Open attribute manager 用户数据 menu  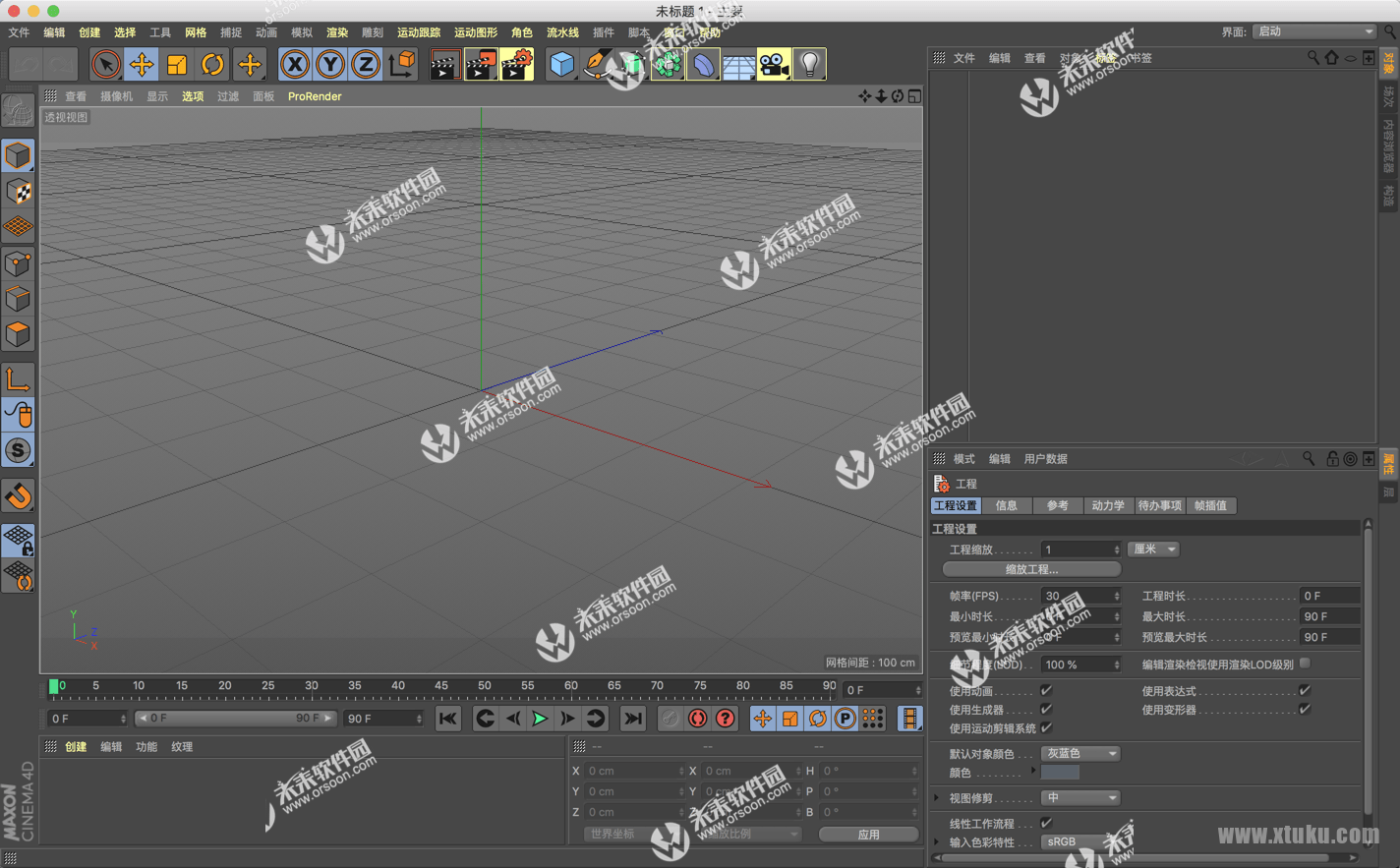[x=1045, y=459]
